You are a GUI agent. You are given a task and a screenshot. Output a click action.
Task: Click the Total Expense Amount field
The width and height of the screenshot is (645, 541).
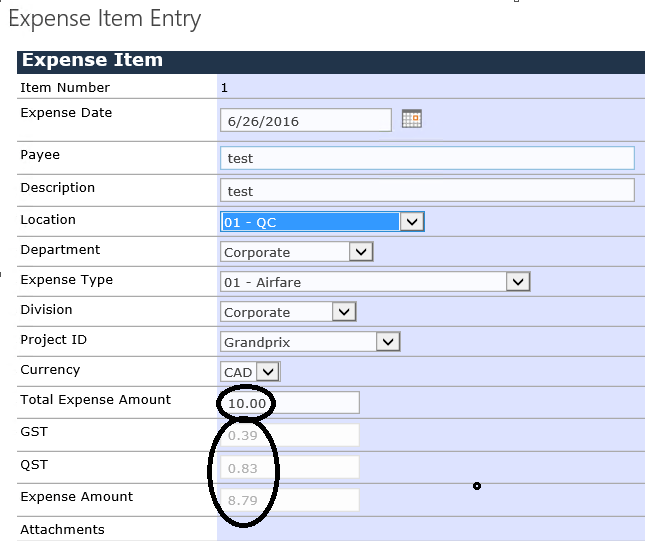click(x=290, y=403)
